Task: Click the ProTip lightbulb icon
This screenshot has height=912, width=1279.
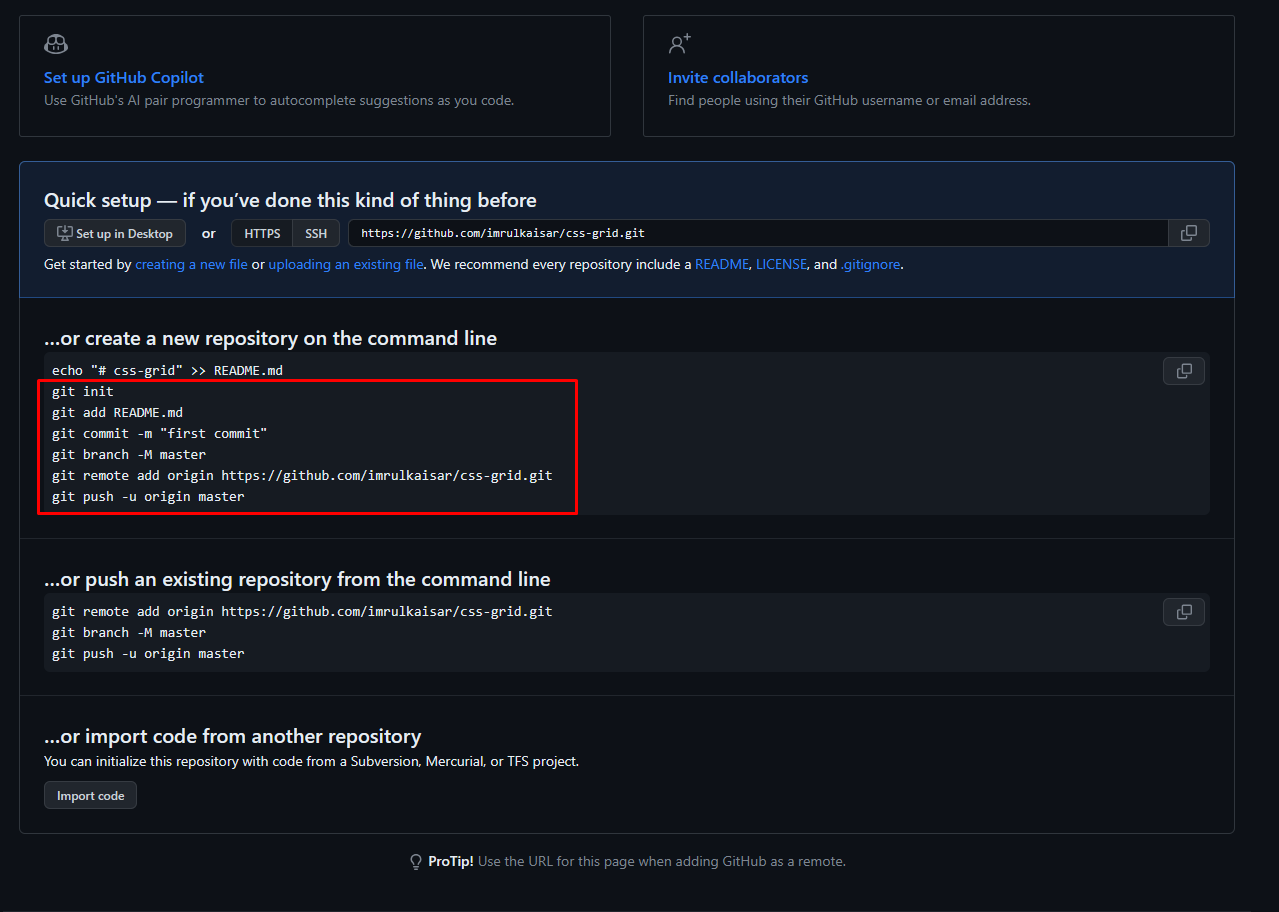Action: click(x=416, y=861)
